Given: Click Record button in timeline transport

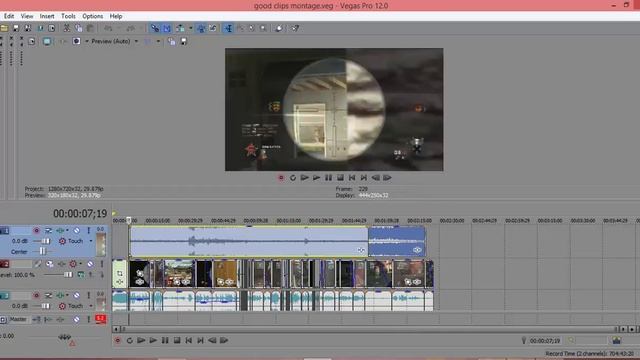Looking at the screenshot, I should click(x=118, y=340).
